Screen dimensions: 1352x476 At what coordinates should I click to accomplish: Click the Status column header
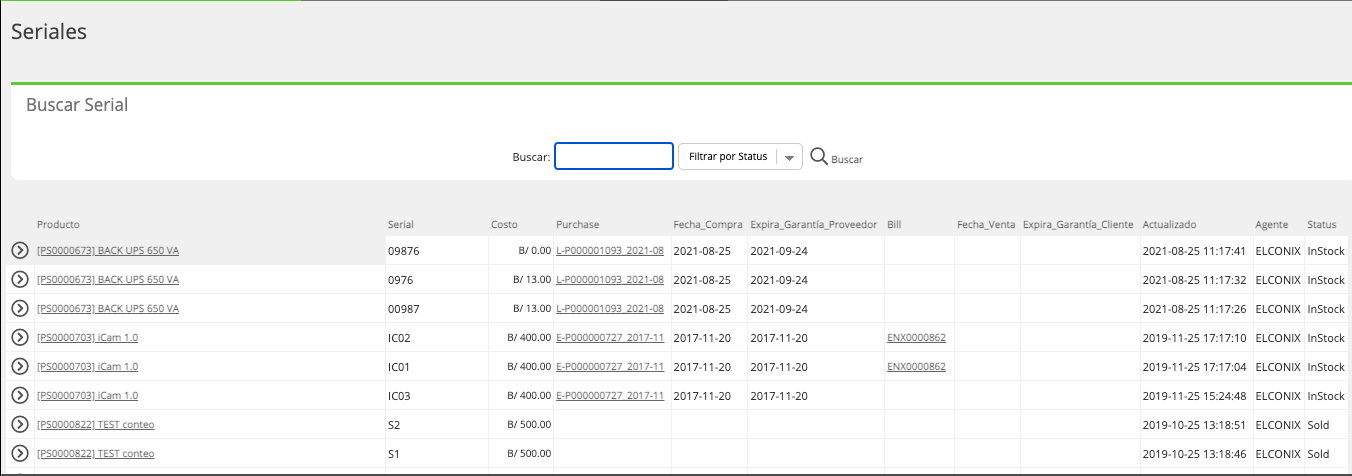(1322, 225)
